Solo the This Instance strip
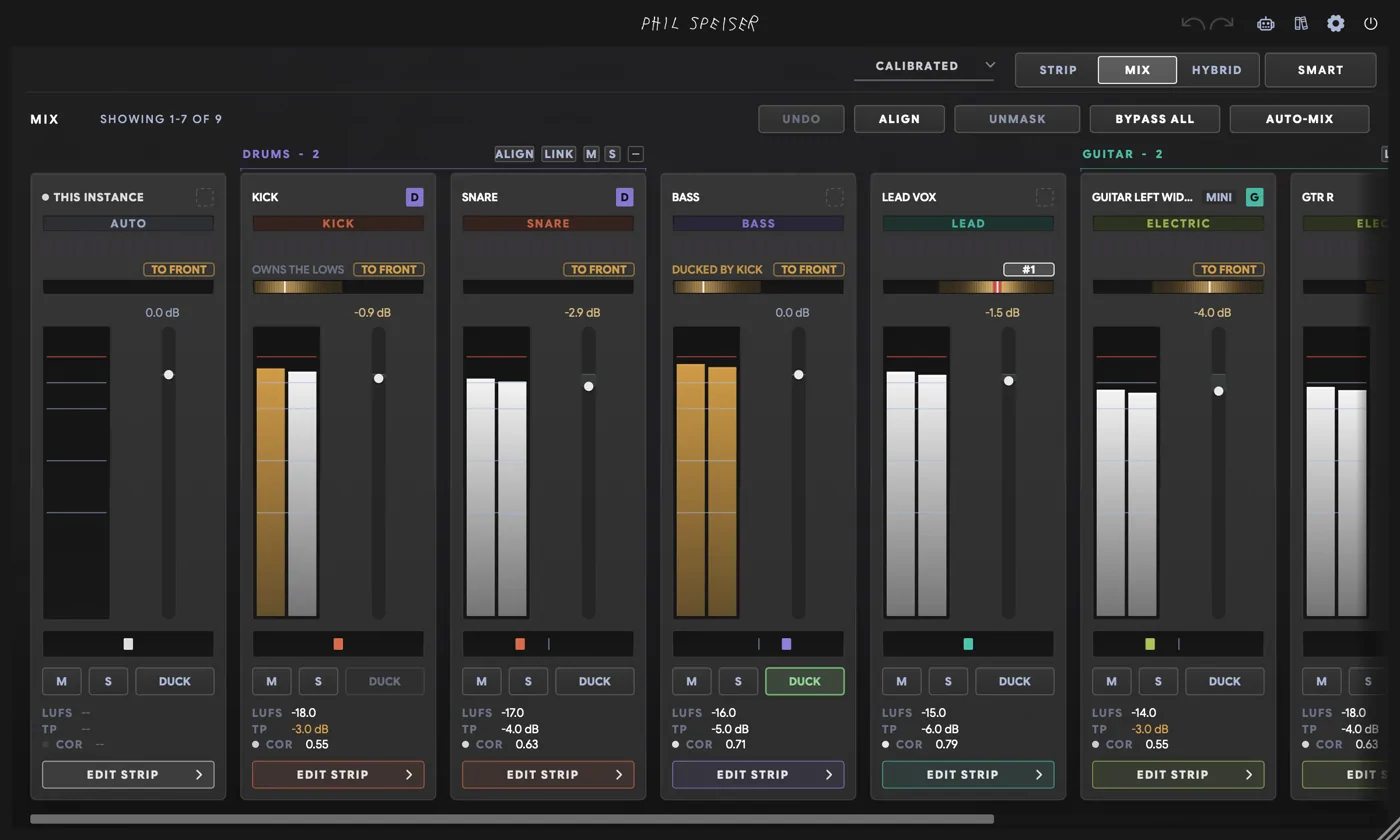Viewport: 1400px width, 840px height. point(108,681)
